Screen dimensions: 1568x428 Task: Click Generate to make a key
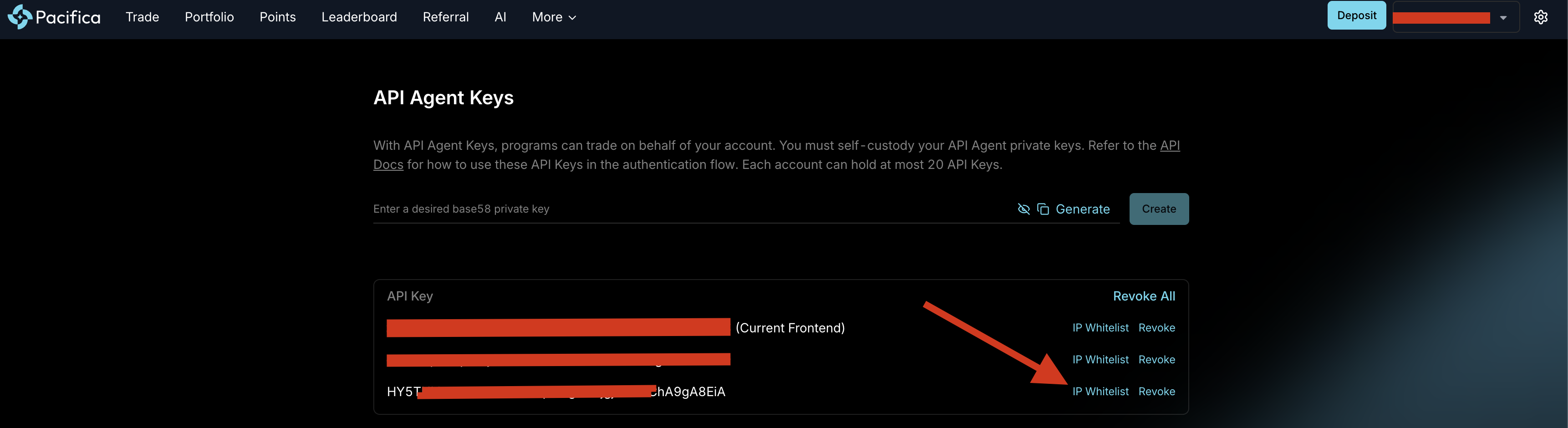point(1082,209)
